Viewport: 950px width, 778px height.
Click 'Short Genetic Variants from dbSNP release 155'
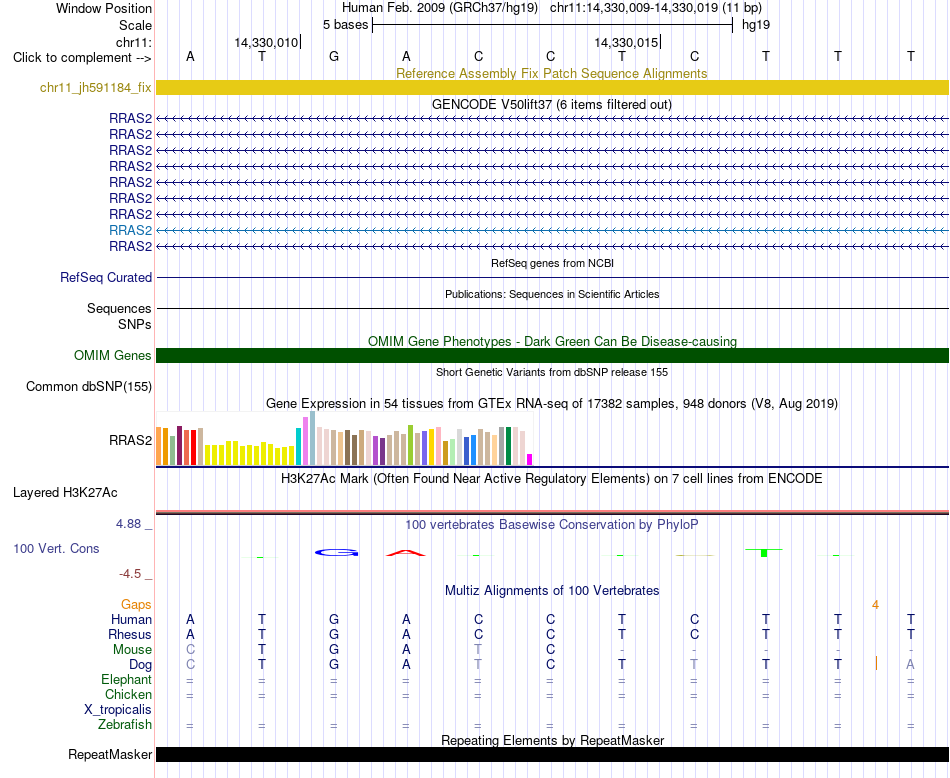coord(552,372)
